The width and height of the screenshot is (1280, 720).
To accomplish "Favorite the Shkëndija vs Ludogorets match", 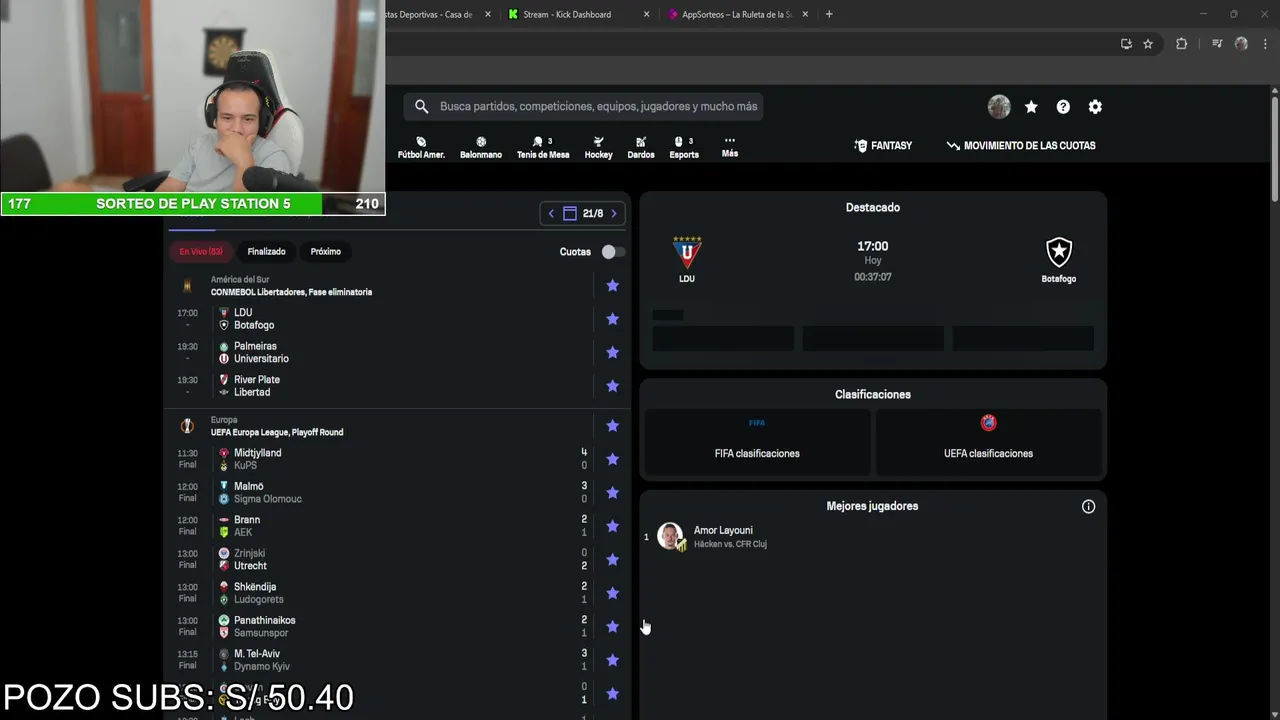I will tap(612, 593).
